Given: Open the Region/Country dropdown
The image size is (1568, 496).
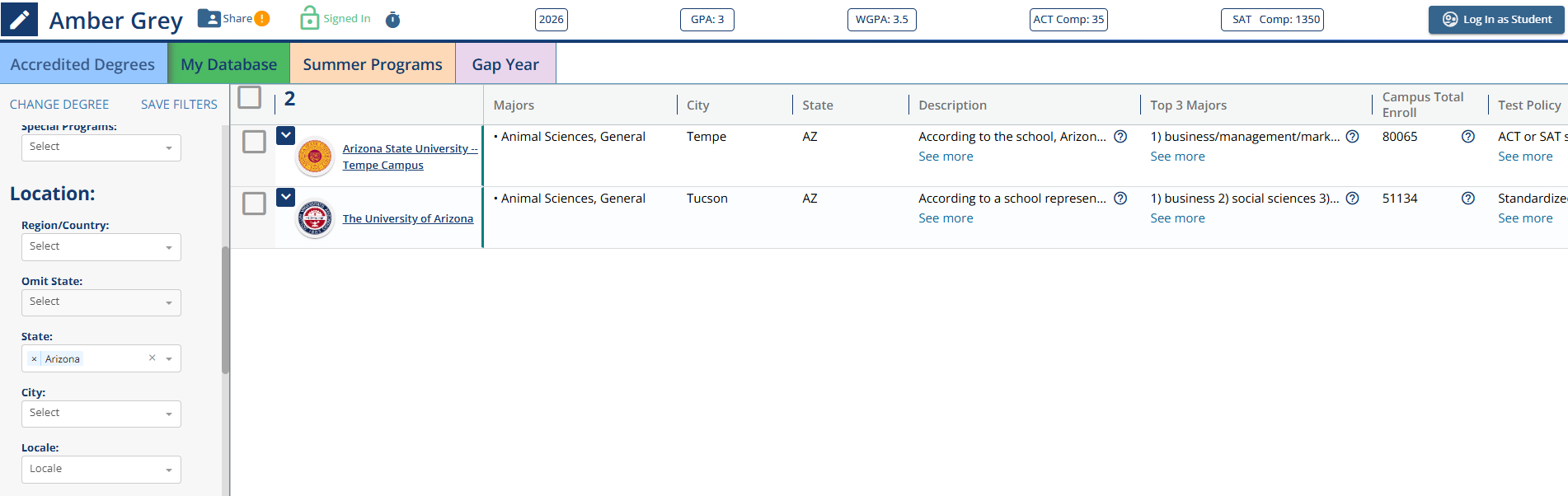Looking at the screenshot, I should (101, 247).
